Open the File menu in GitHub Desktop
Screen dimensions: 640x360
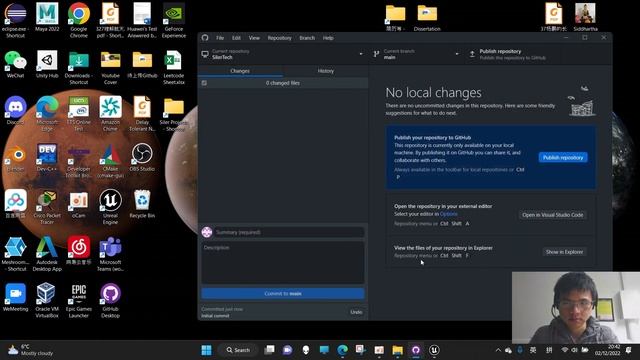[x=220, y=38]
